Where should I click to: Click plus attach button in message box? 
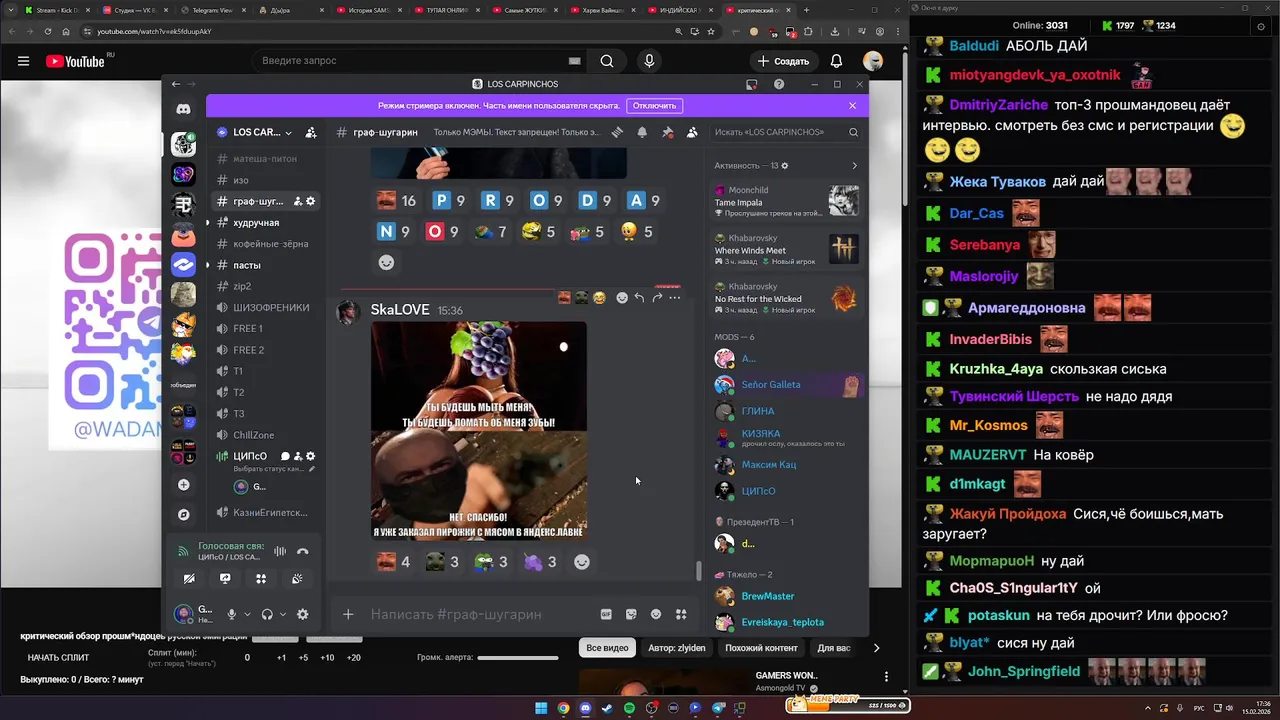pos(348,614)
